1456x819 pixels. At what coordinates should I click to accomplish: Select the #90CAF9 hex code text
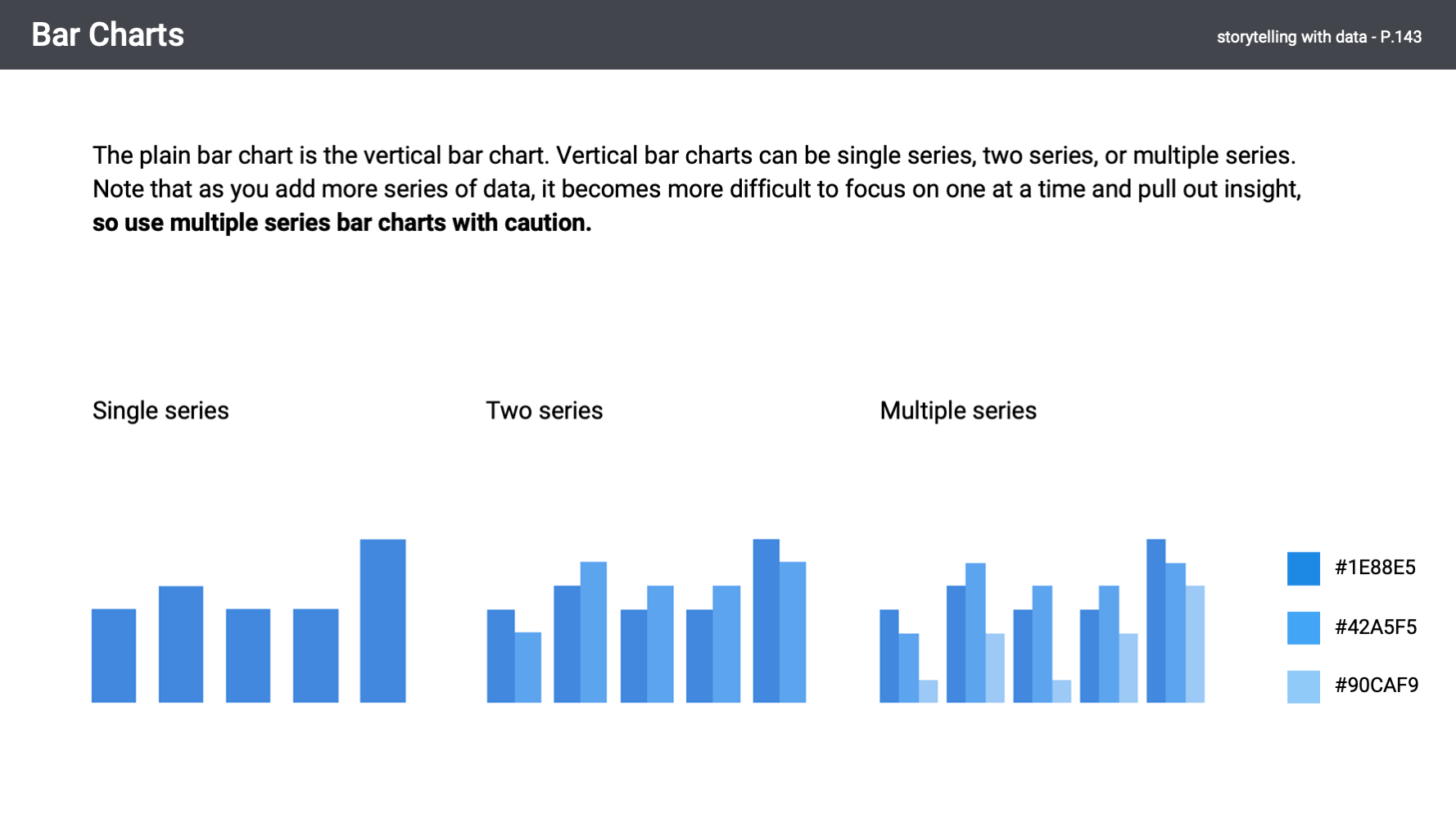pos(1377,686)
